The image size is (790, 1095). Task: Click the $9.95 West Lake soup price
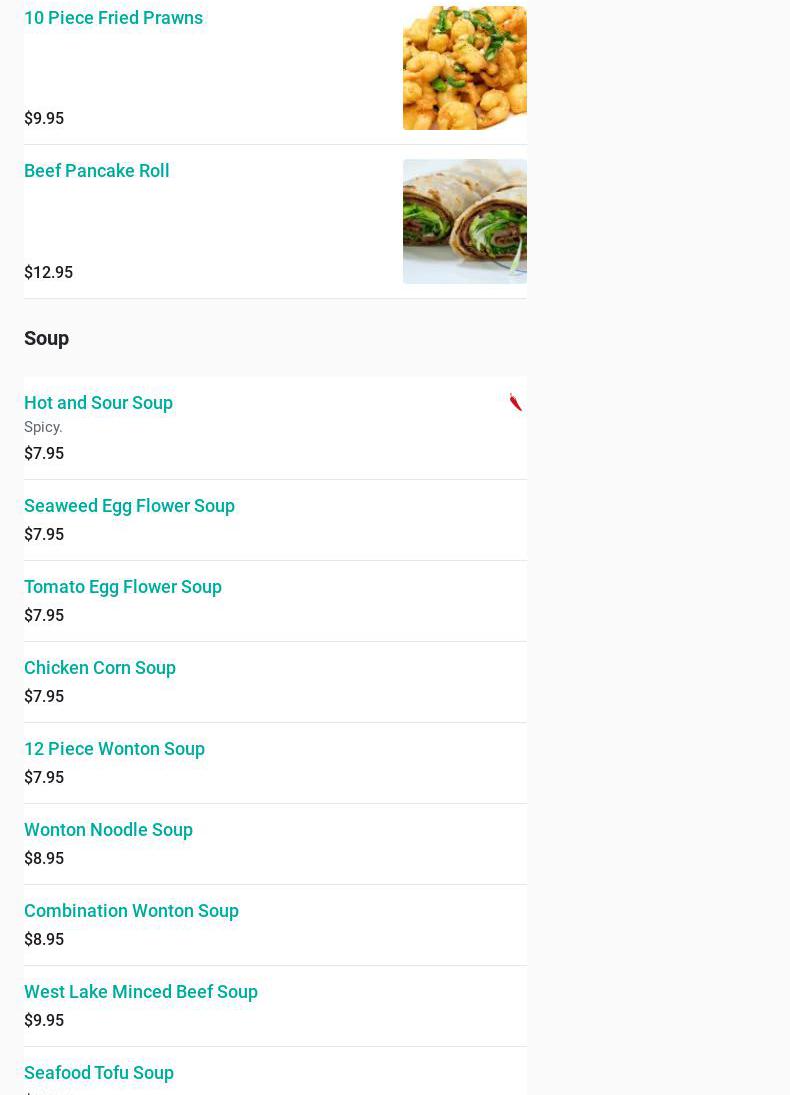point(44,1020)
